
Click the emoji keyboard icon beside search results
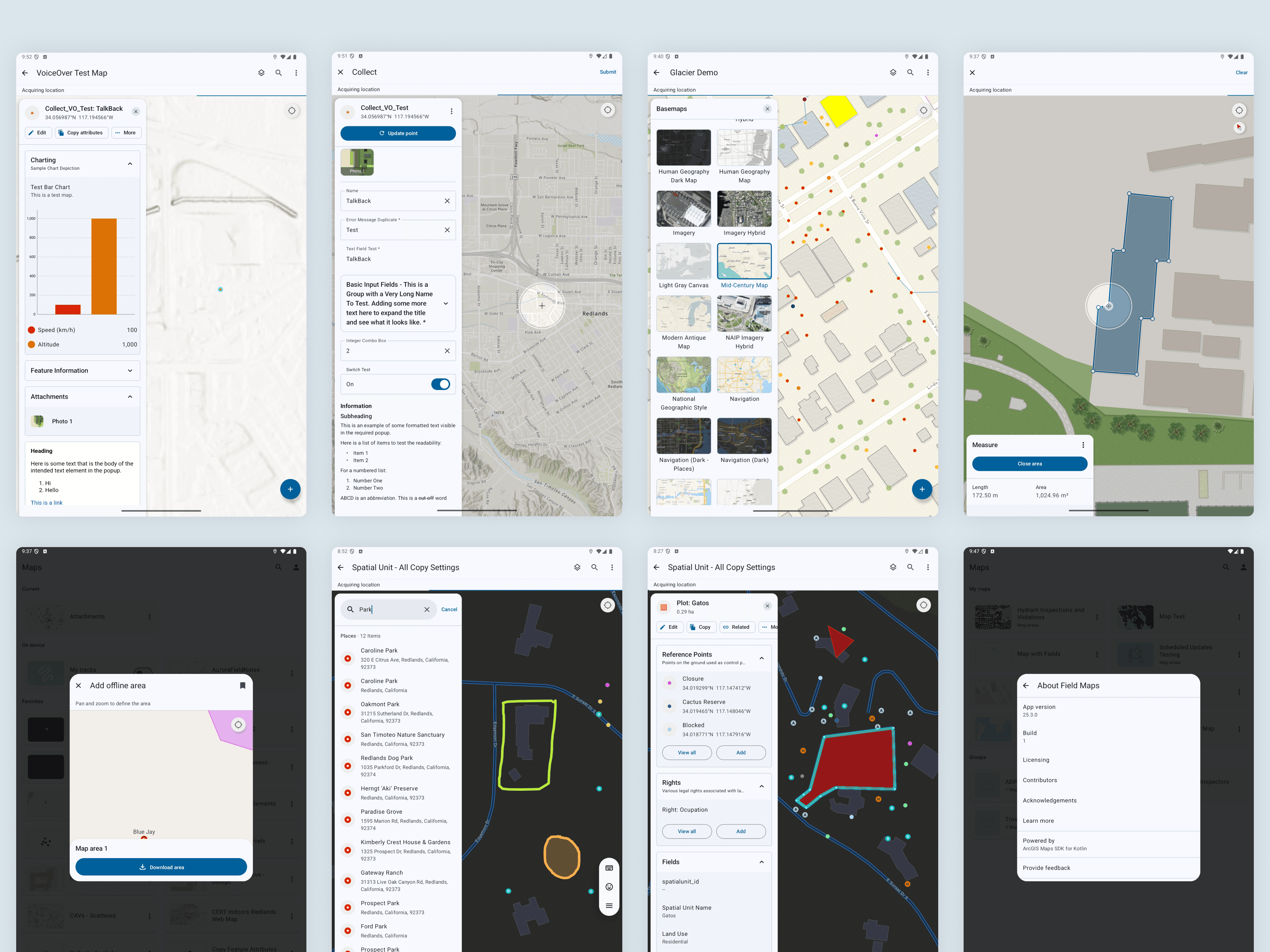pyautogui.click(x=609, y=887)
